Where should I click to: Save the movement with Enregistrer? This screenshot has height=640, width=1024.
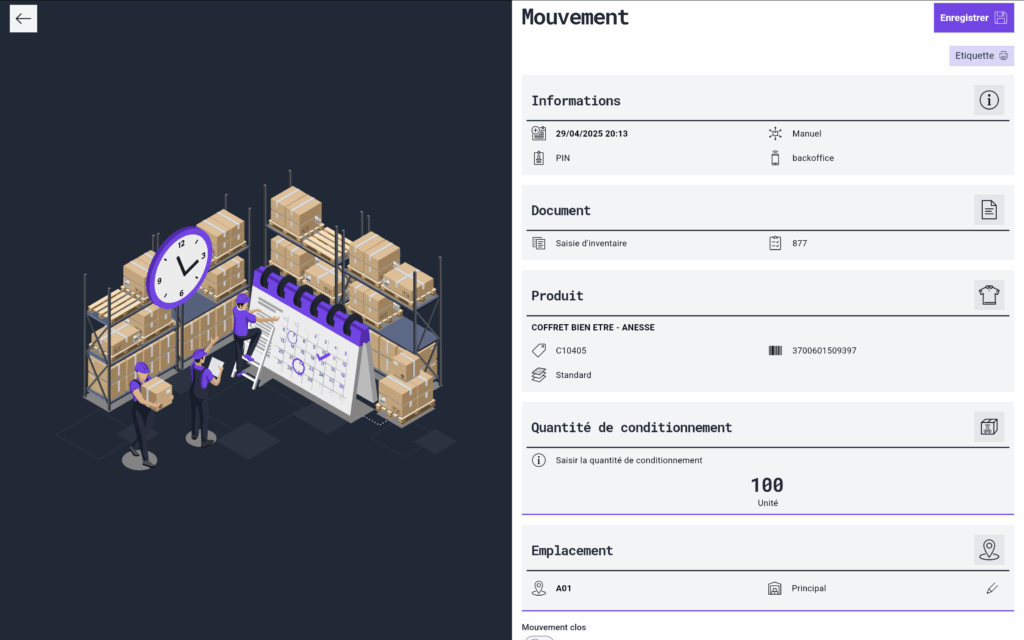click(x=973, y=18)
